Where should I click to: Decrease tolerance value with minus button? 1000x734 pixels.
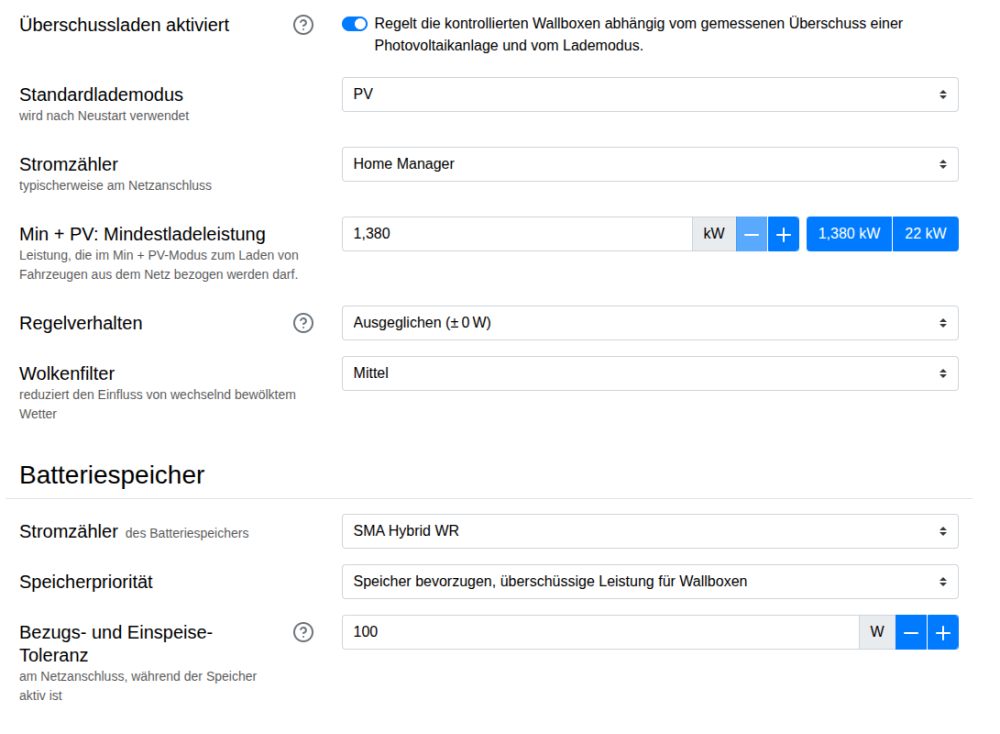coord(911,632)
